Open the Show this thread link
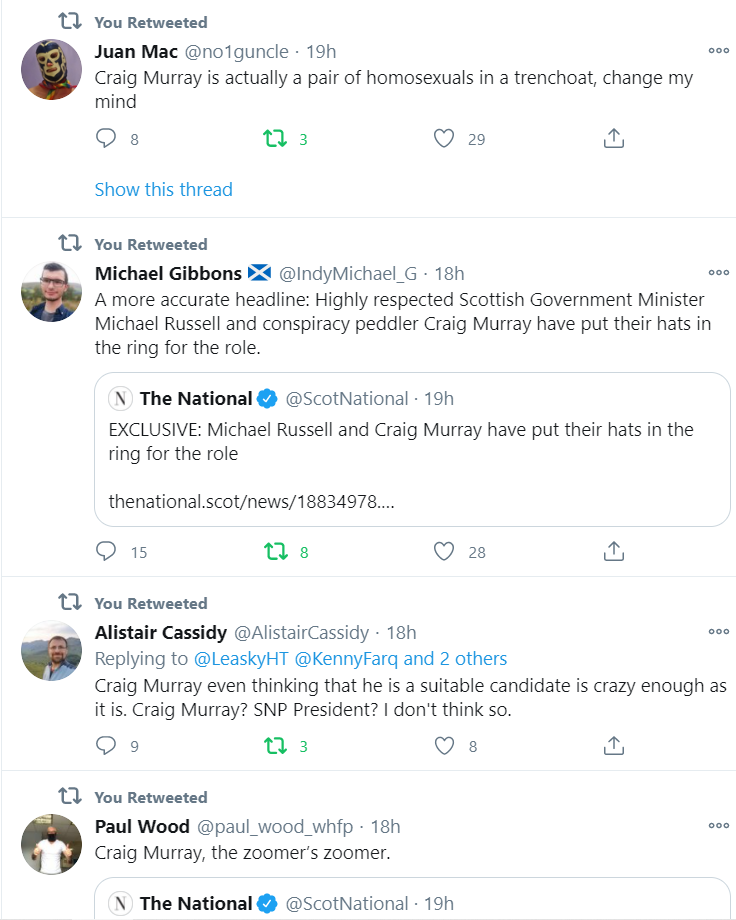 tap(164, 190)
